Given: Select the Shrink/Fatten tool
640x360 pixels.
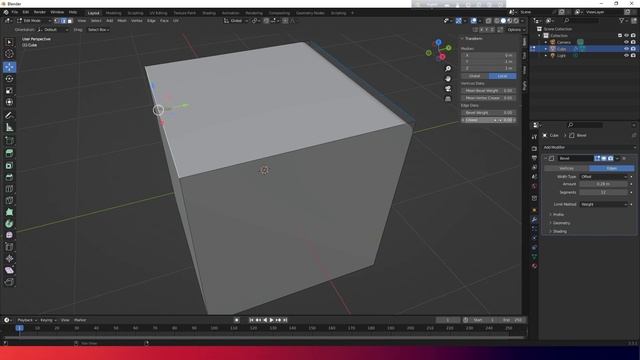Looking at the screenshot, I should point(9,259).
